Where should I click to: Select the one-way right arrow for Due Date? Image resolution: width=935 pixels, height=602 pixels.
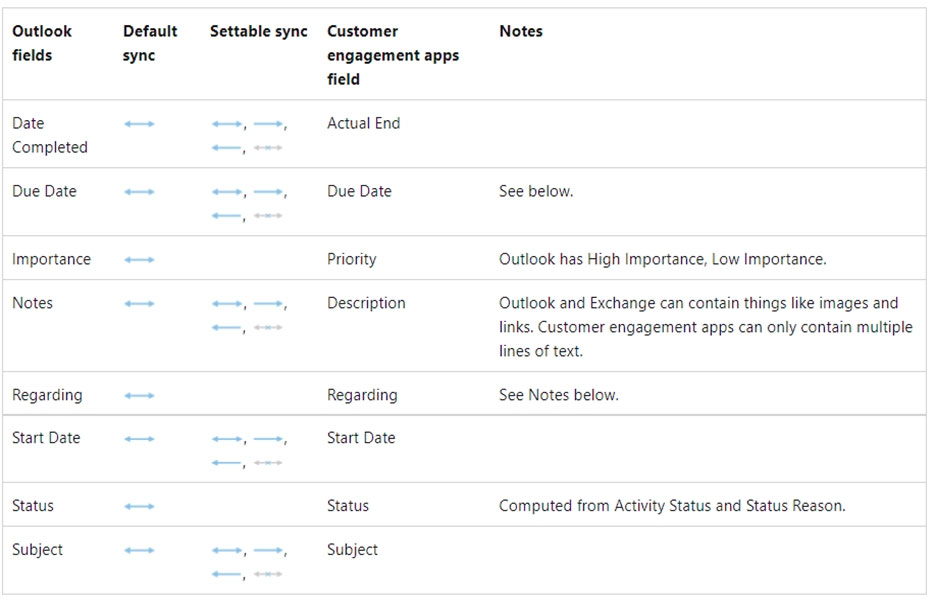[x=267, y=192]
